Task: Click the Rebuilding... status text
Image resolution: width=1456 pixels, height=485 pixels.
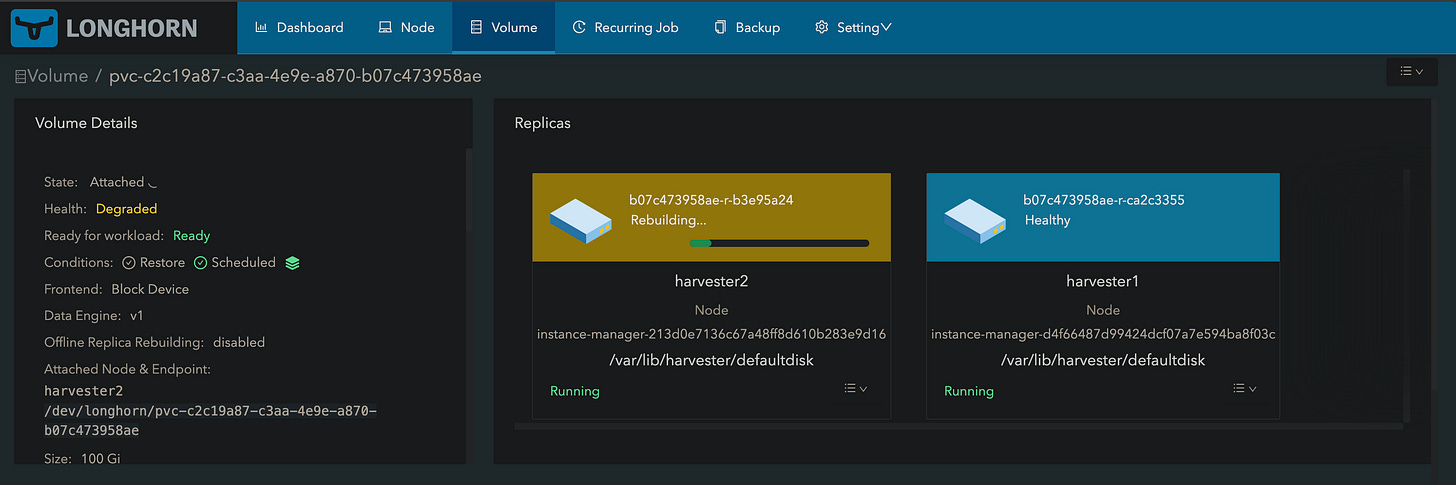Action: pos(668,220)
